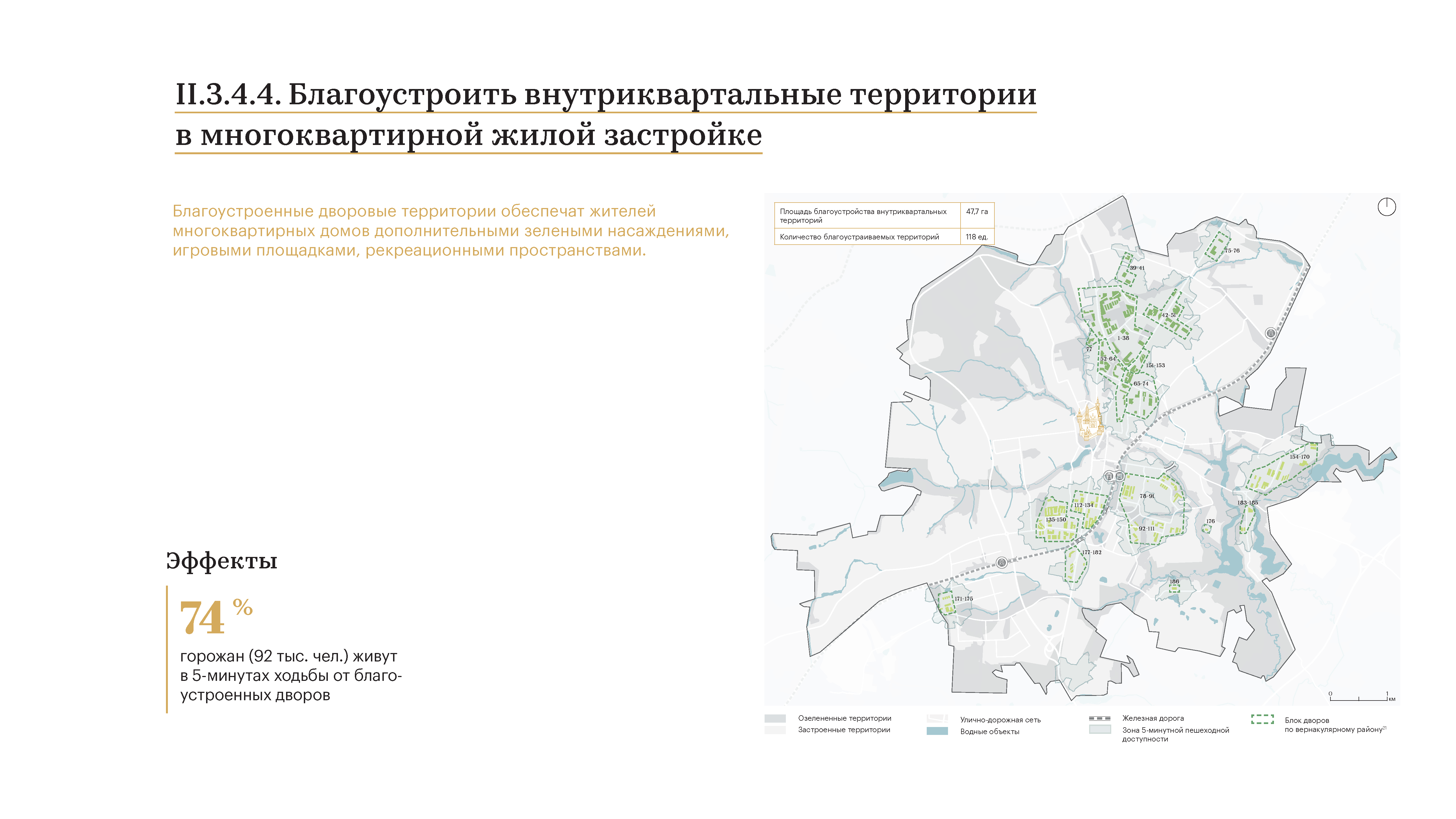
Task: Click the map label '154-170'
Action: 1299,457
